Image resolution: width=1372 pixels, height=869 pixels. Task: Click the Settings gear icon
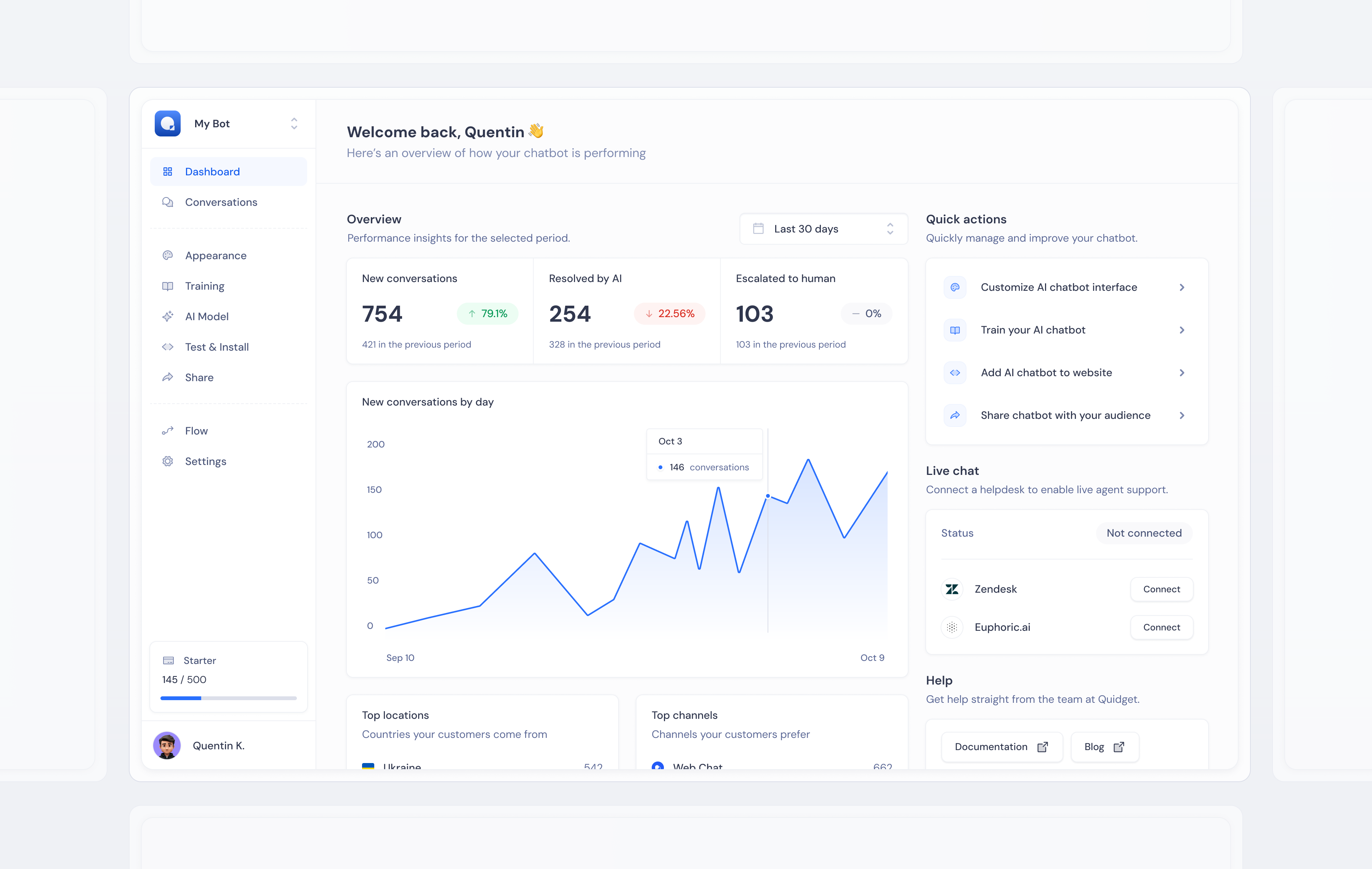coord(168,461)
